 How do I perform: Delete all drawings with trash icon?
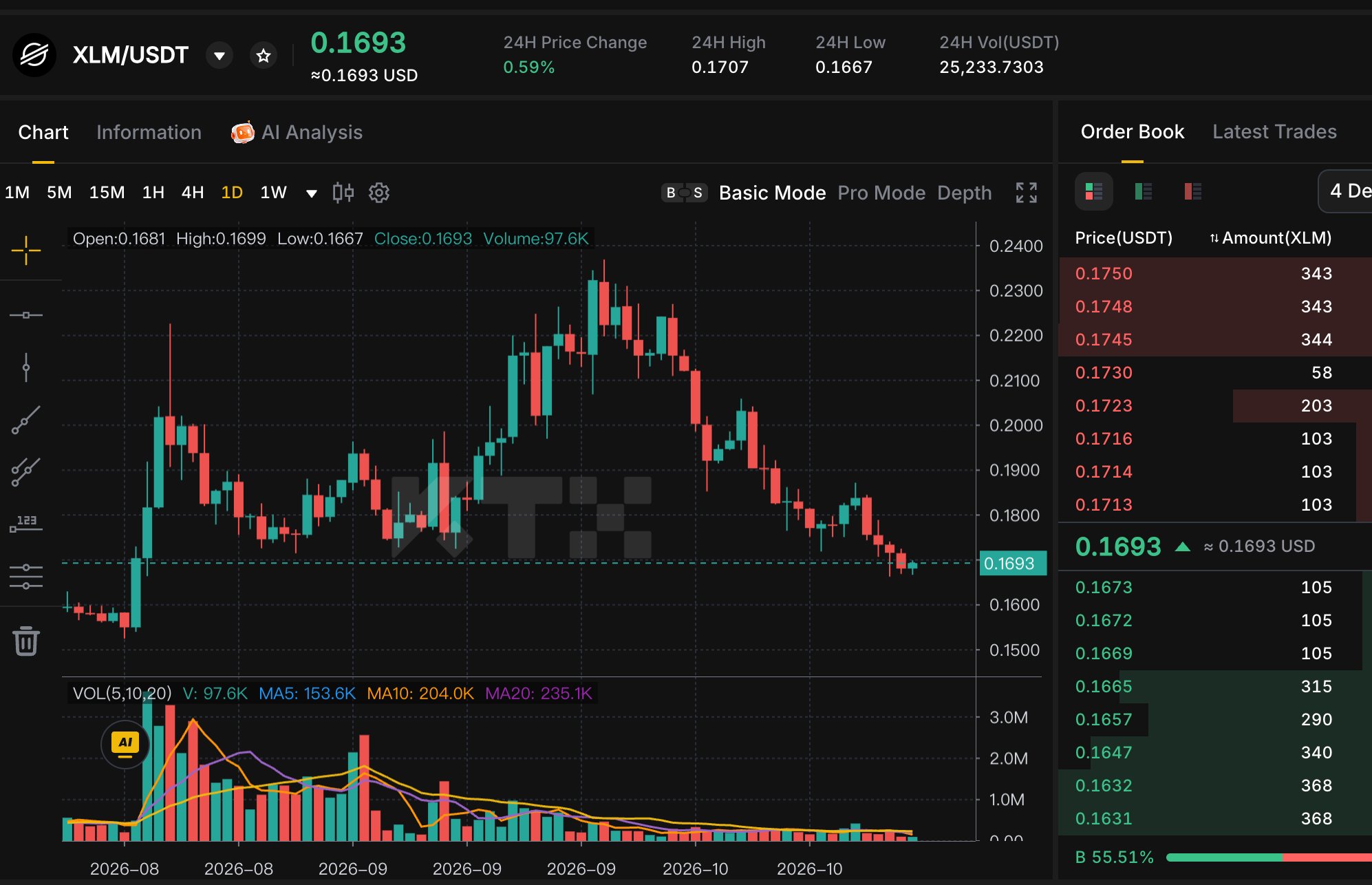click(26, 641)
